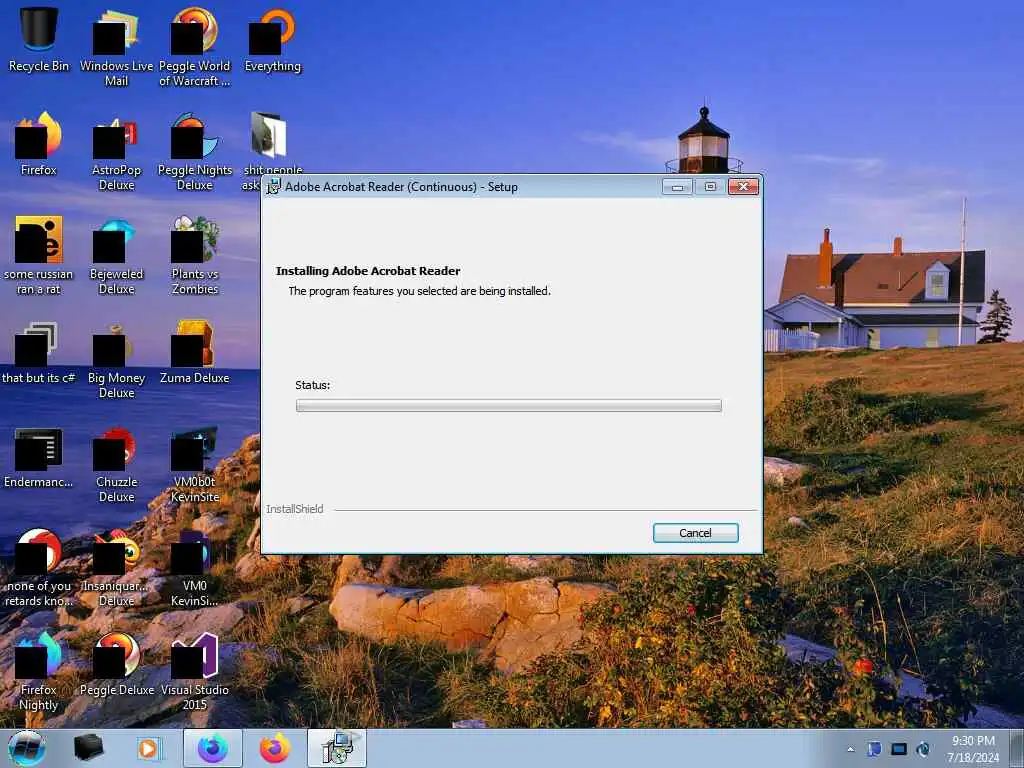Select the Bejeweled Deluxe desktop icon
The width and height of the screenshot is (1024, 768).
116,256
